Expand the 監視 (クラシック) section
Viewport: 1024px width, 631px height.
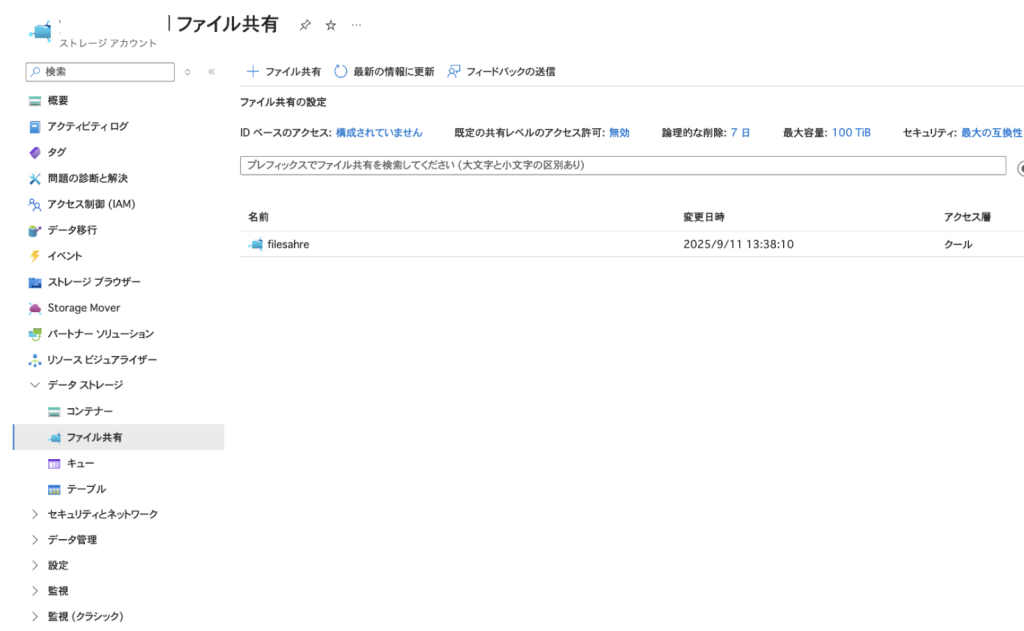click(x=36, y=617)
